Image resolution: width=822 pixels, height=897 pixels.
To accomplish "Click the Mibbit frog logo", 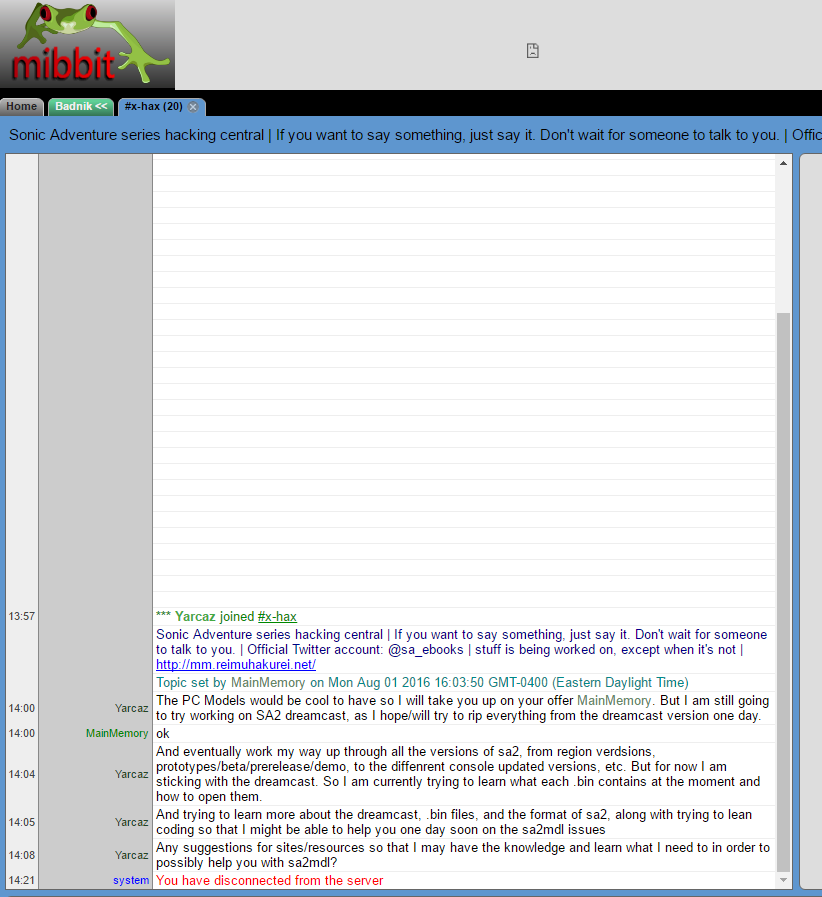I will pos(87,44).
